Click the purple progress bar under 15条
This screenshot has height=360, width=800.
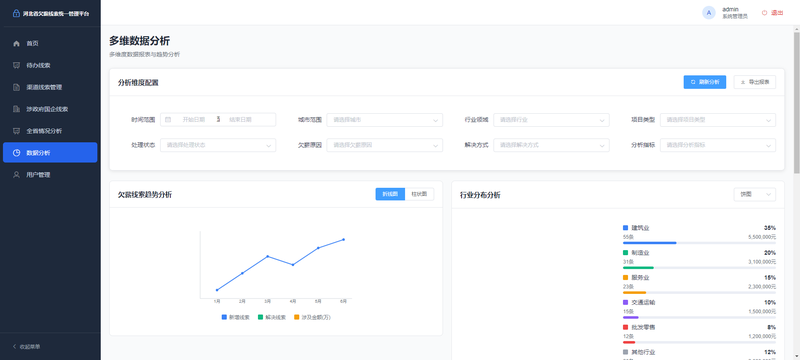pos(631,317)
